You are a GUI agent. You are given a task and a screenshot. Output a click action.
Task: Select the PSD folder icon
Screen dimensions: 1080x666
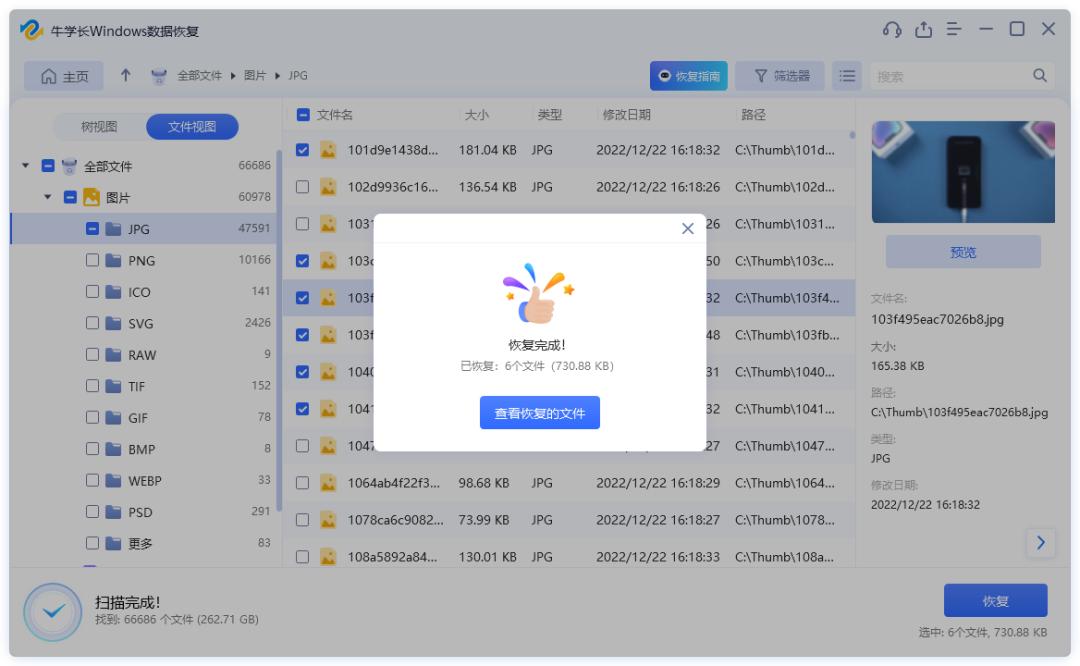click(x=114, y=512)
